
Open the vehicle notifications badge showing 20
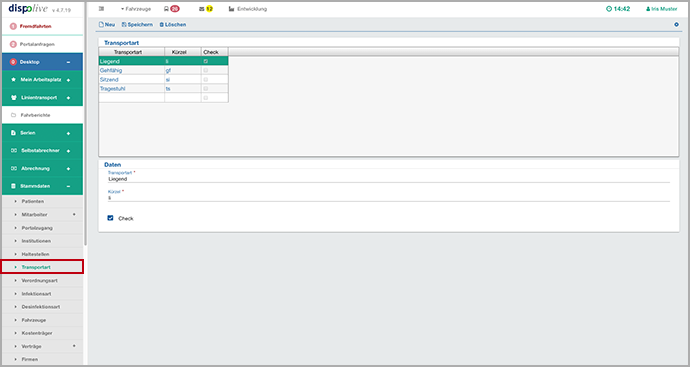coord(175,9)
